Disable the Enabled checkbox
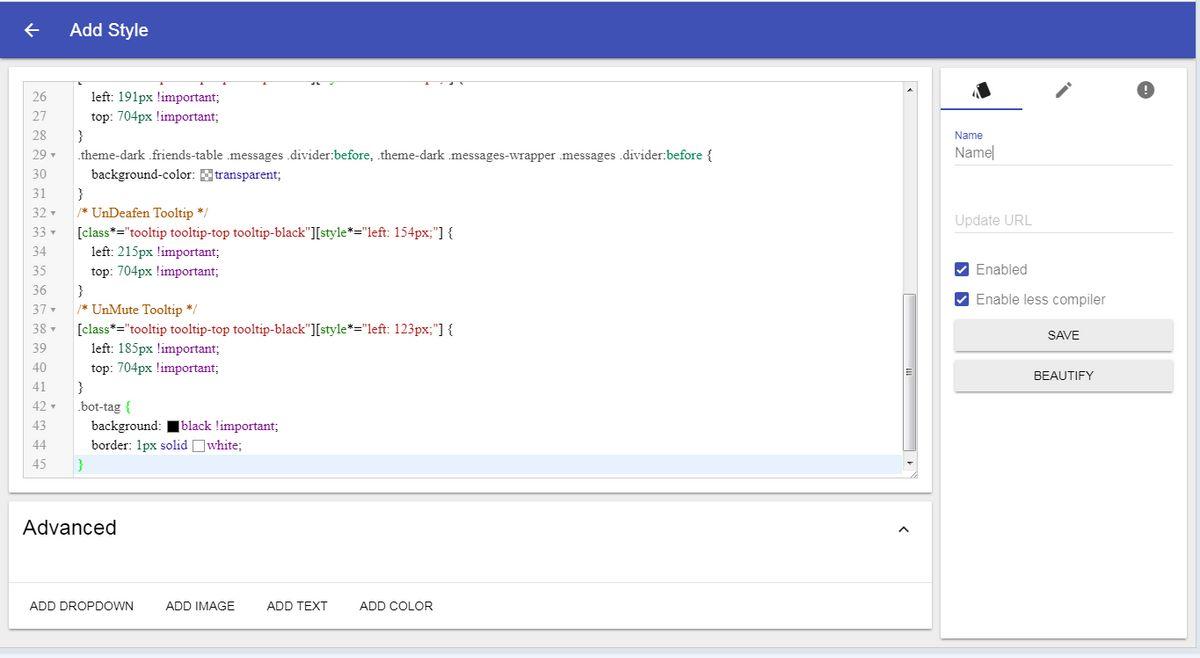The height and width of the screenshot is (658, 1200). pos(962,269)
